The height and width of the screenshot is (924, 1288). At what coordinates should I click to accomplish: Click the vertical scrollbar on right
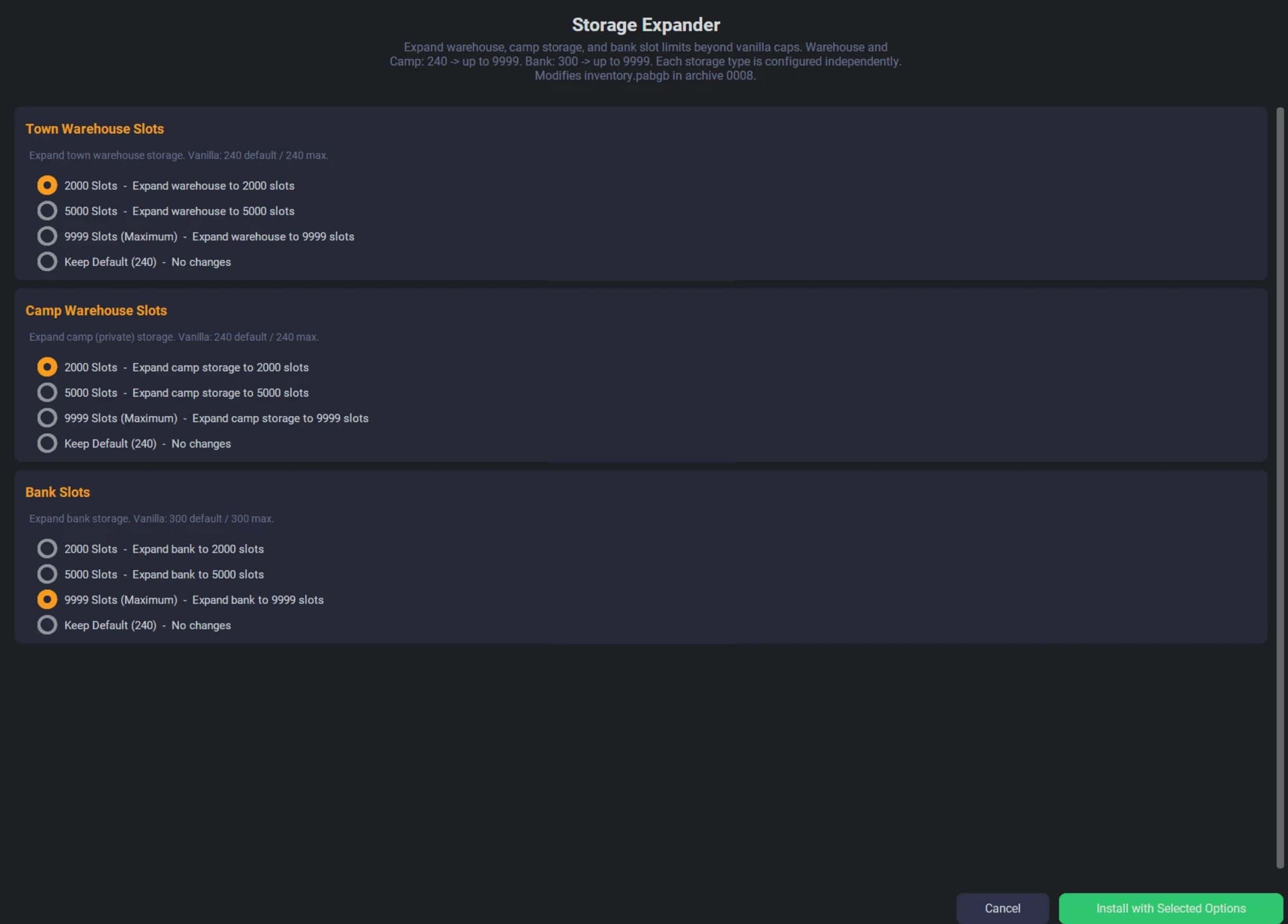point(1280,487)
